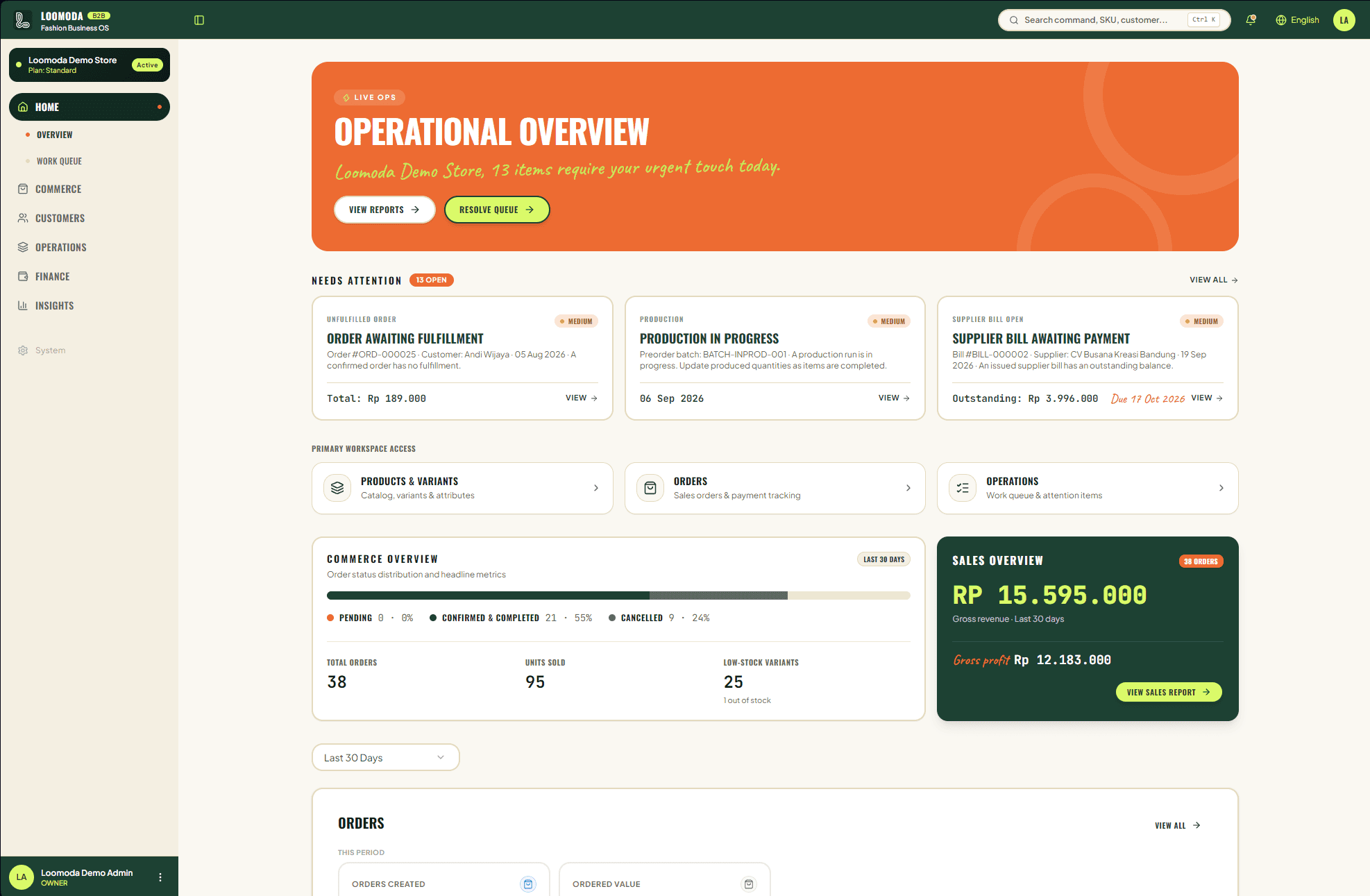1370x896 pixels.
Task: Open the notifications bell
Action: (x=1251, y=20)
